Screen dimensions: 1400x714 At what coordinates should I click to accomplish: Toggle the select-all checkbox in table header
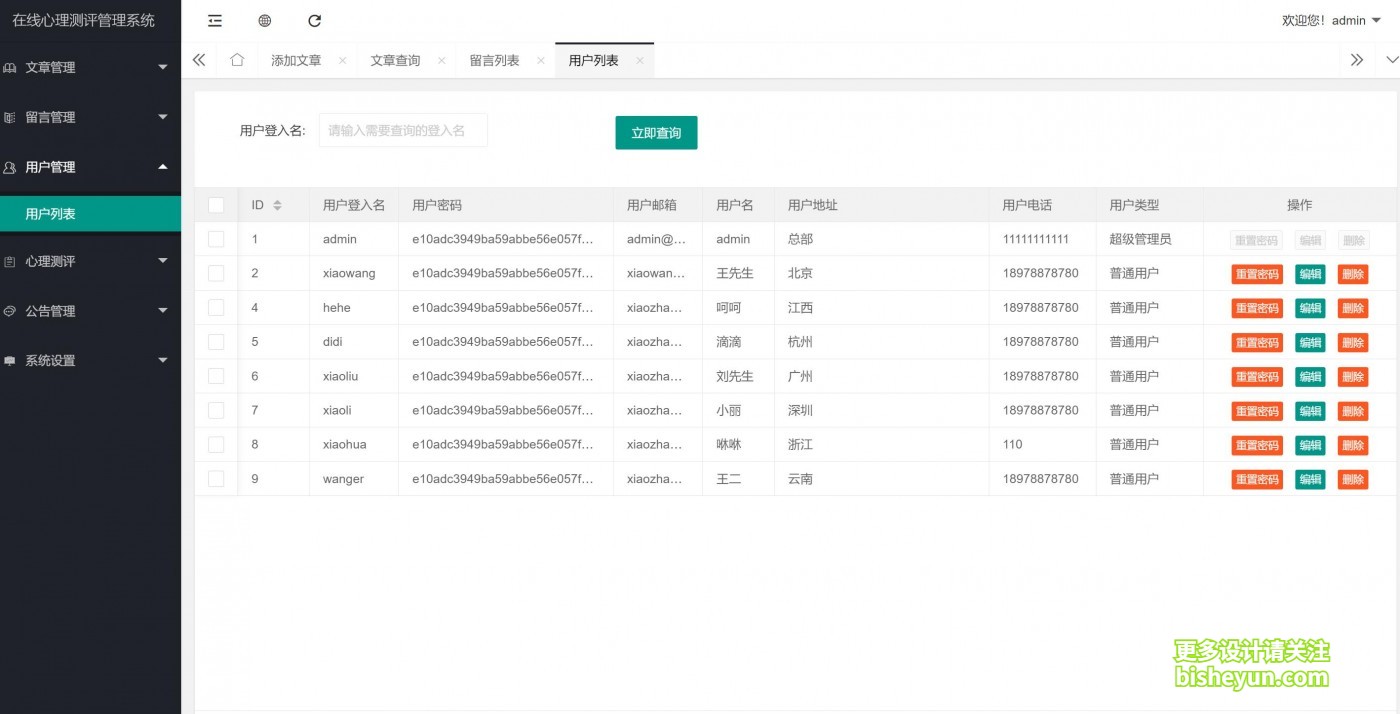216,204
